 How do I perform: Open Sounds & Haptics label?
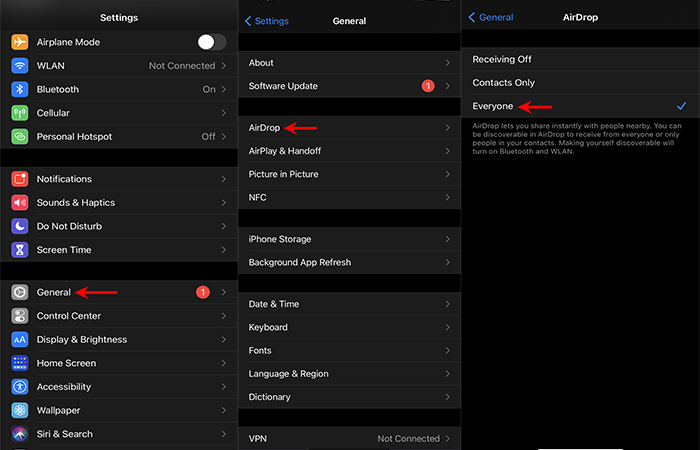coord(76,203)
